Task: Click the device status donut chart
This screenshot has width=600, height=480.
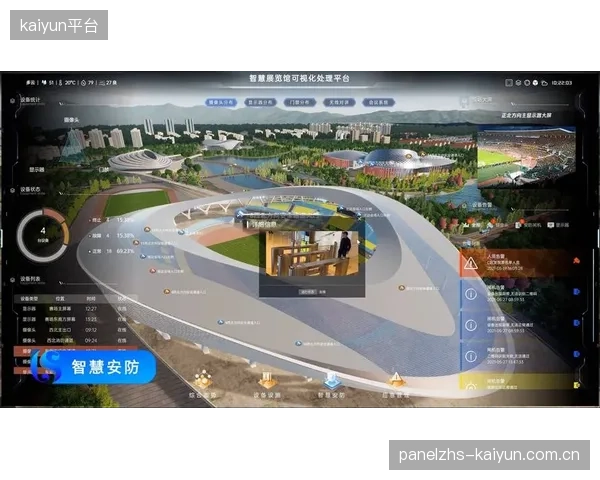Action: pyautogui.click(x=43, y=235)
